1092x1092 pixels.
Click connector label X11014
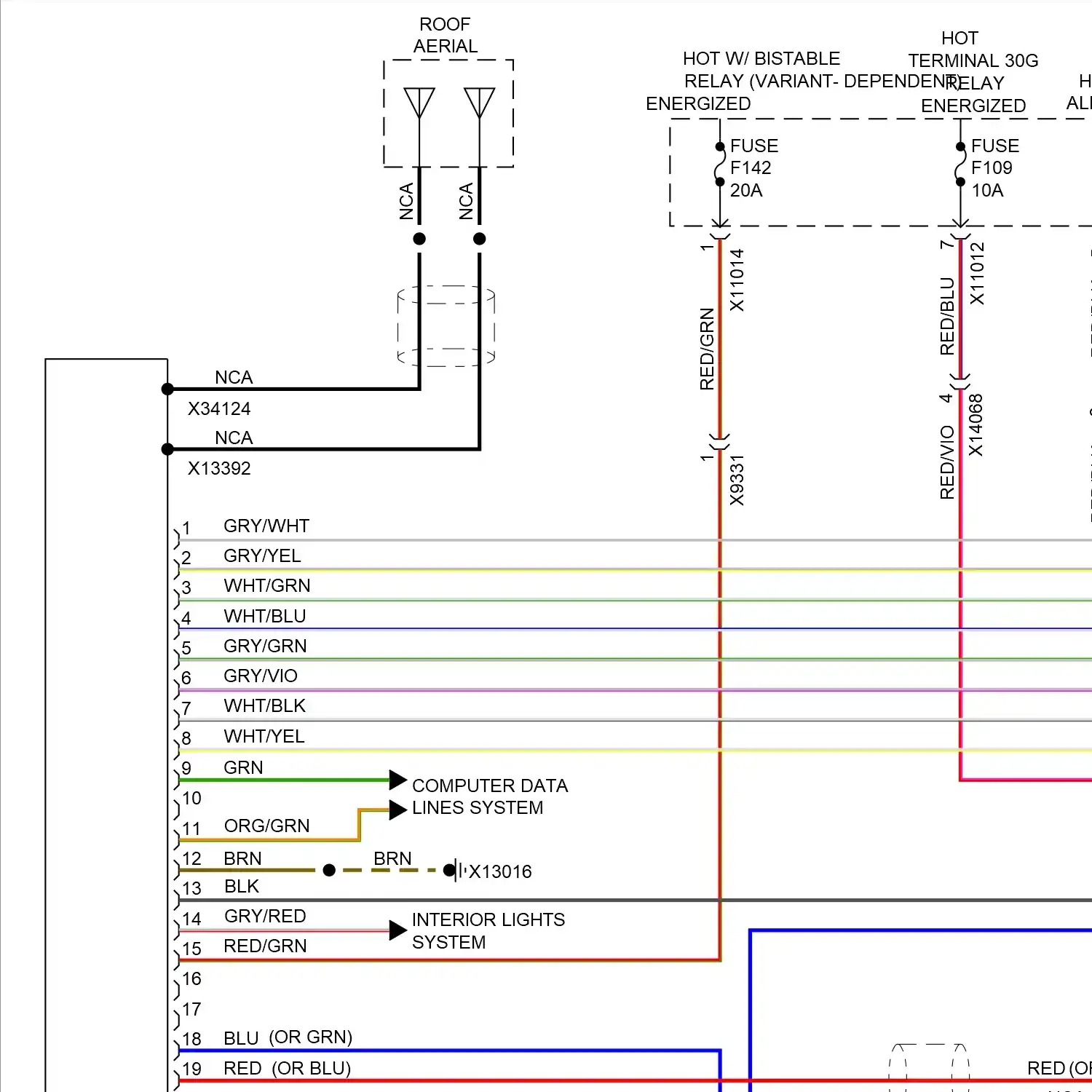[737, 280]
